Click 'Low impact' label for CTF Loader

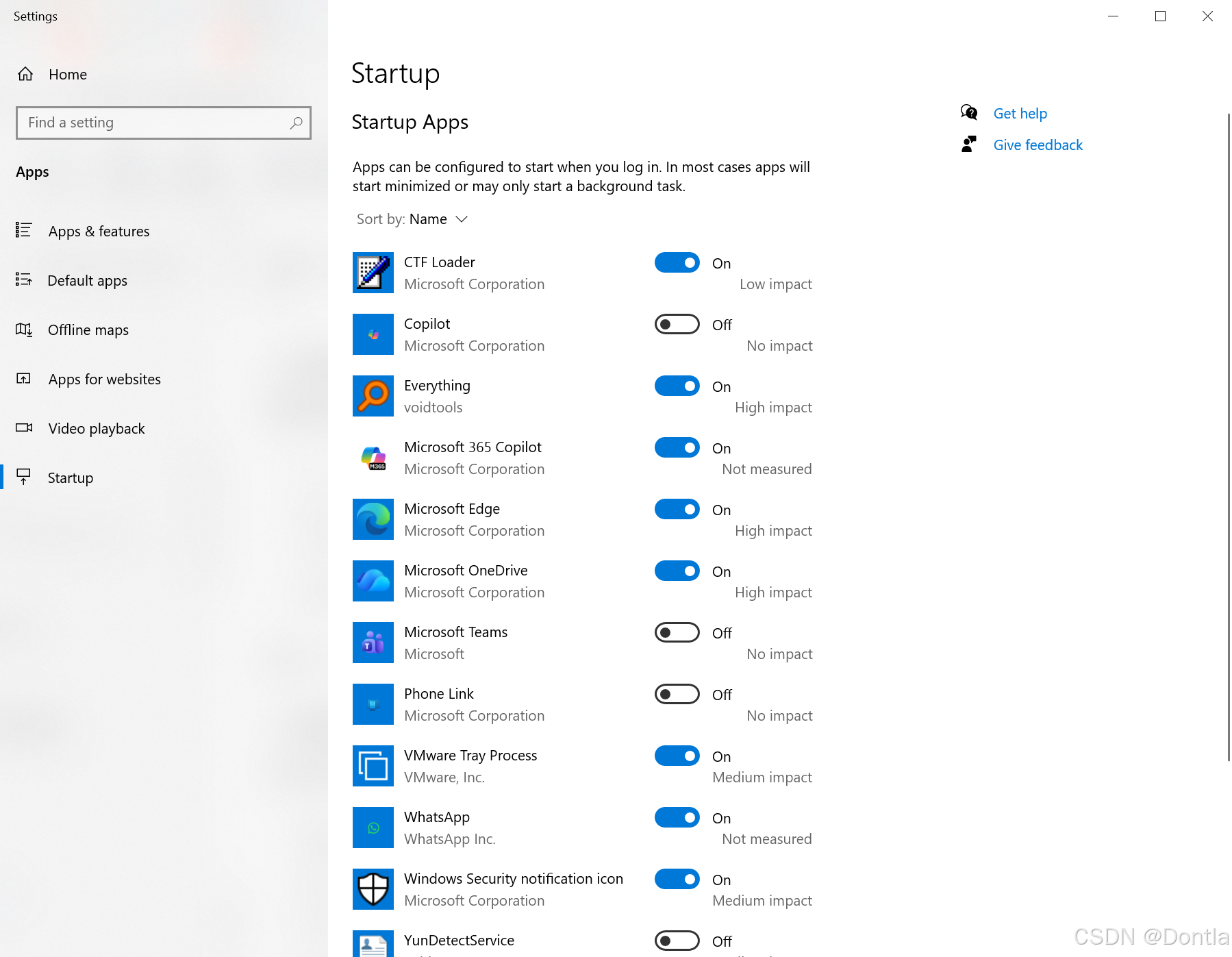[x=775, y=284]
